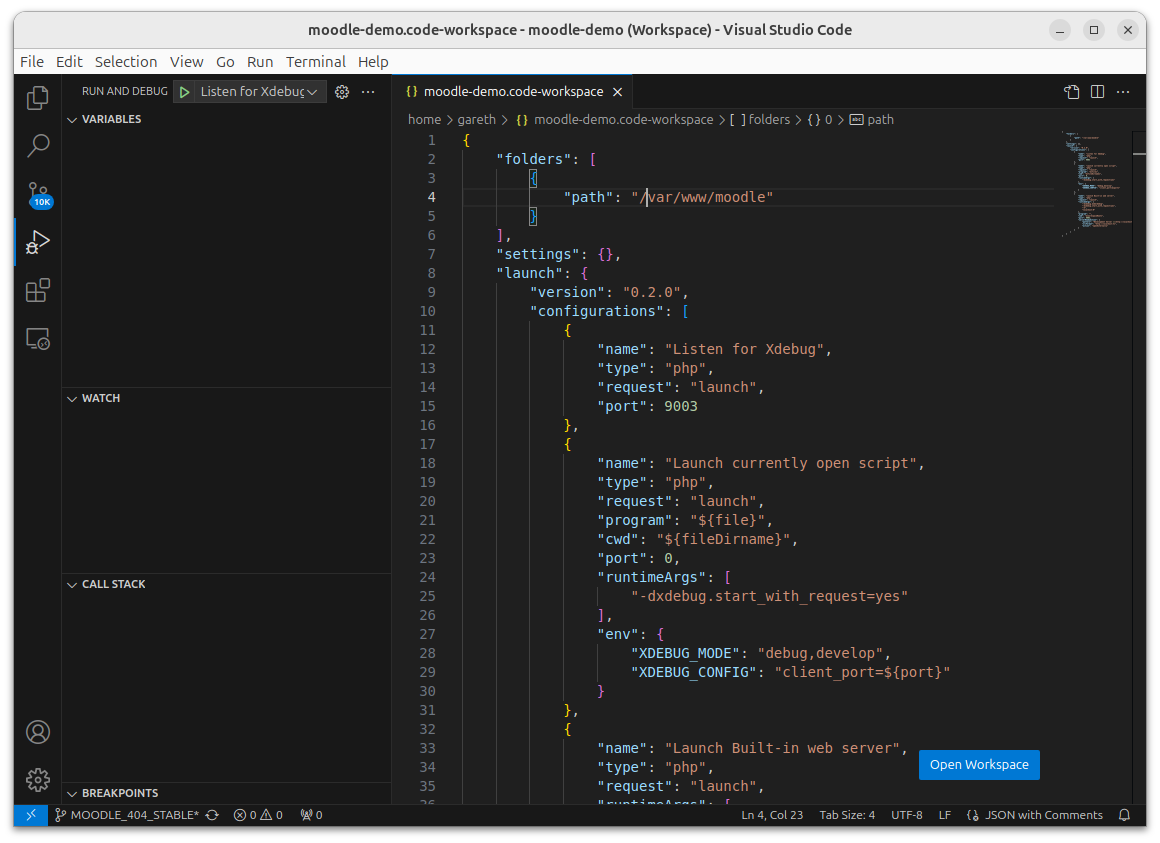Select the moodle-demo.code-workspace editor tab
This screenshot has width=1160, height=843.
[512, 92]
